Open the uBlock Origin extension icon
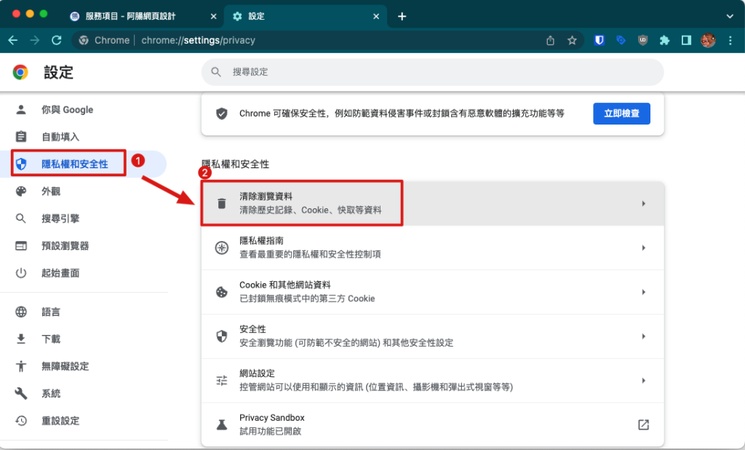745x450 pixels. tap(643, 40)
